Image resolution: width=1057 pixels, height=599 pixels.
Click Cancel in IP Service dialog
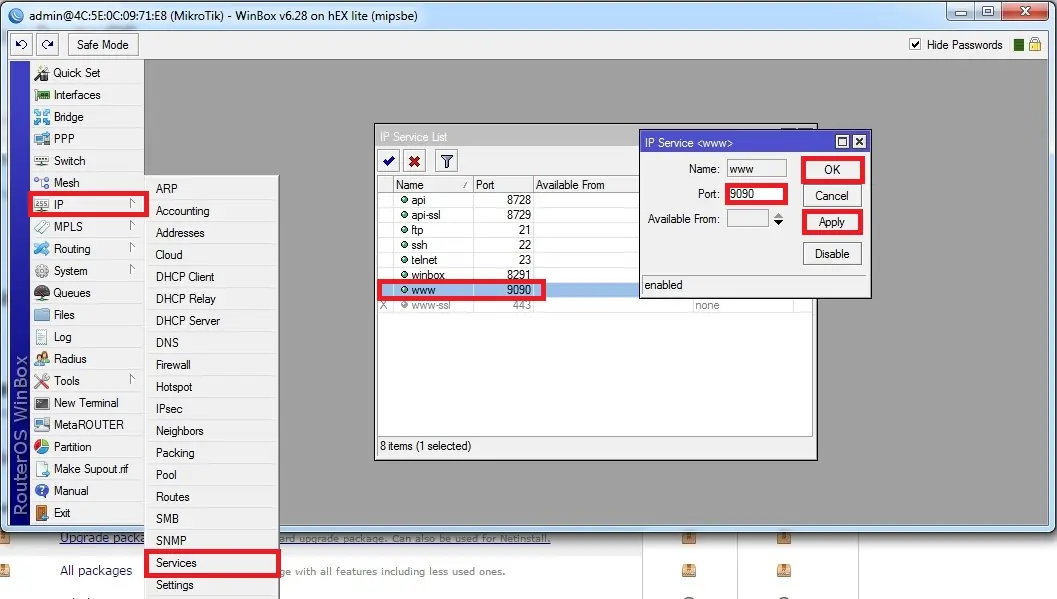click(832, 196)
